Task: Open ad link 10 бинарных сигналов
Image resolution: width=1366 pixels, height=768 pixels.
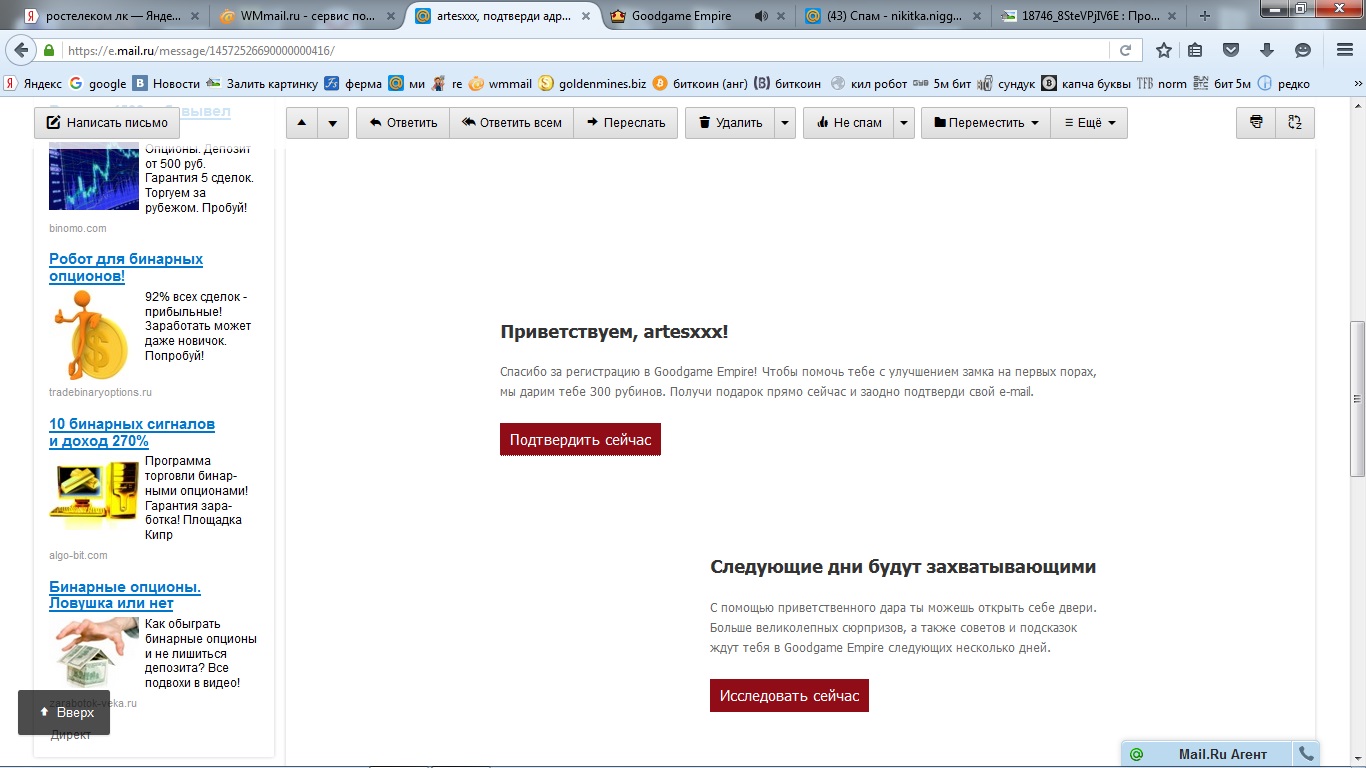Action: point(132,432)
